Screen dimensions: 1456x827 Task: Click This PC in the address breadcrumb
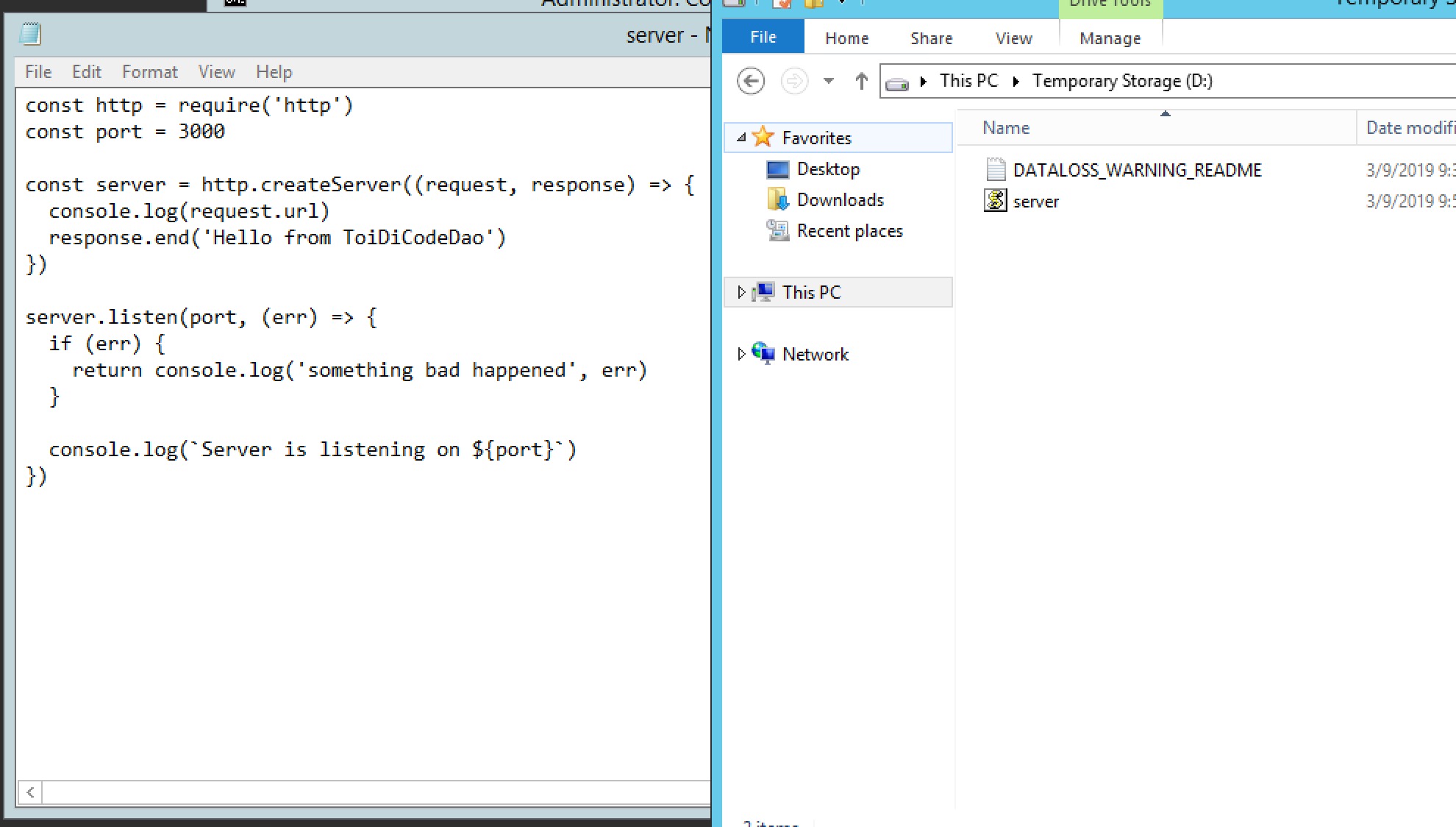click(x=968, y=81)
